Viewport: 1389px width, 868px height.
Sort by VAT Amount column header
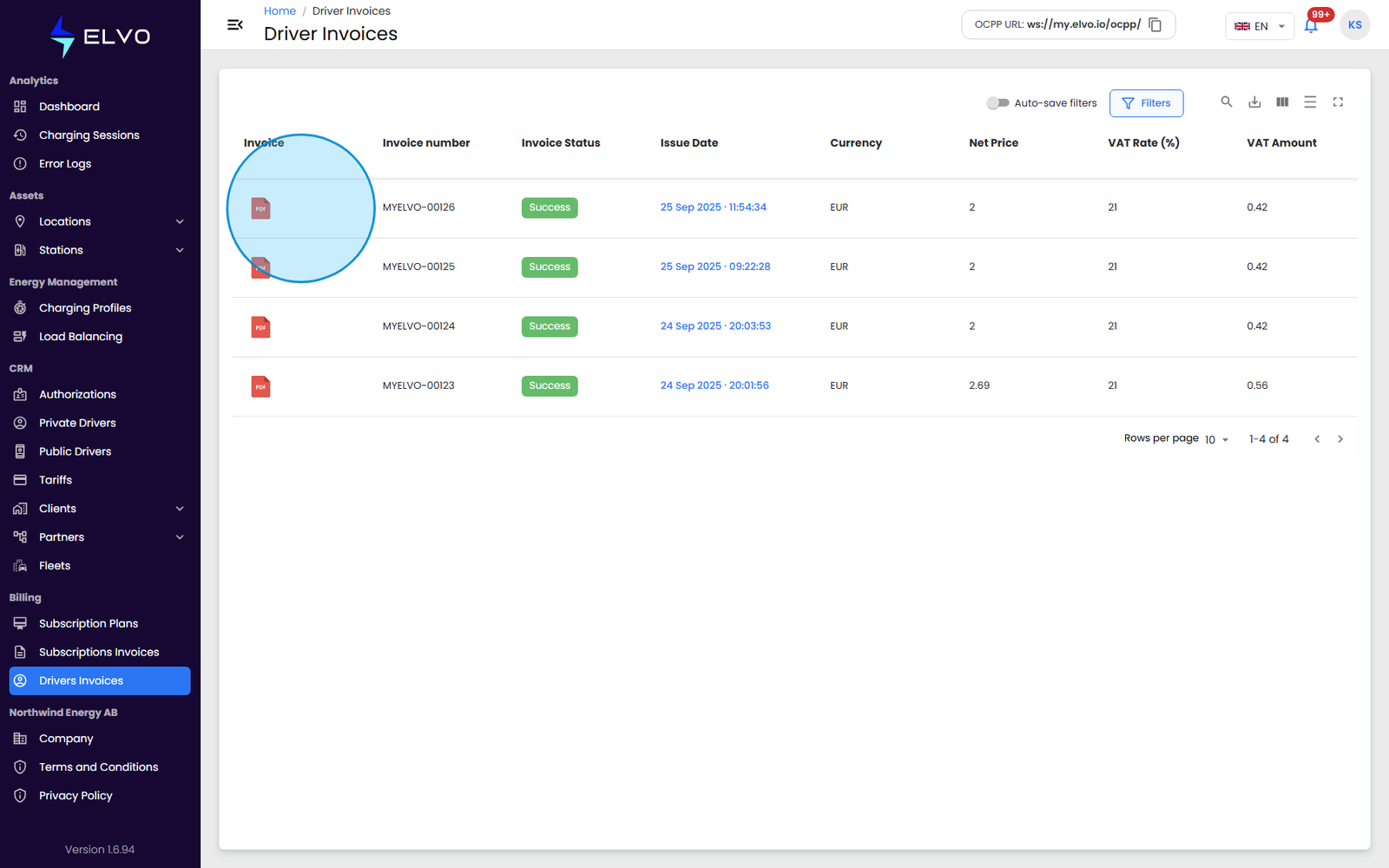(x=1281, y=143)
